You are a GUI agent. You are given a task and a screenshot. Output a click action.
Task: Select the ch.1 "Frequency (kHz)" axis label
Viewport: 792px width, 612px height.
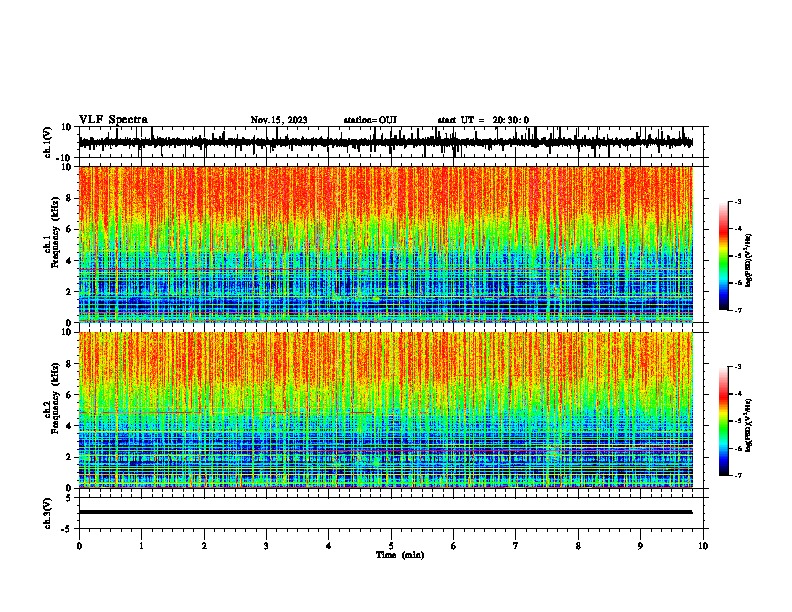coord(55,232)
